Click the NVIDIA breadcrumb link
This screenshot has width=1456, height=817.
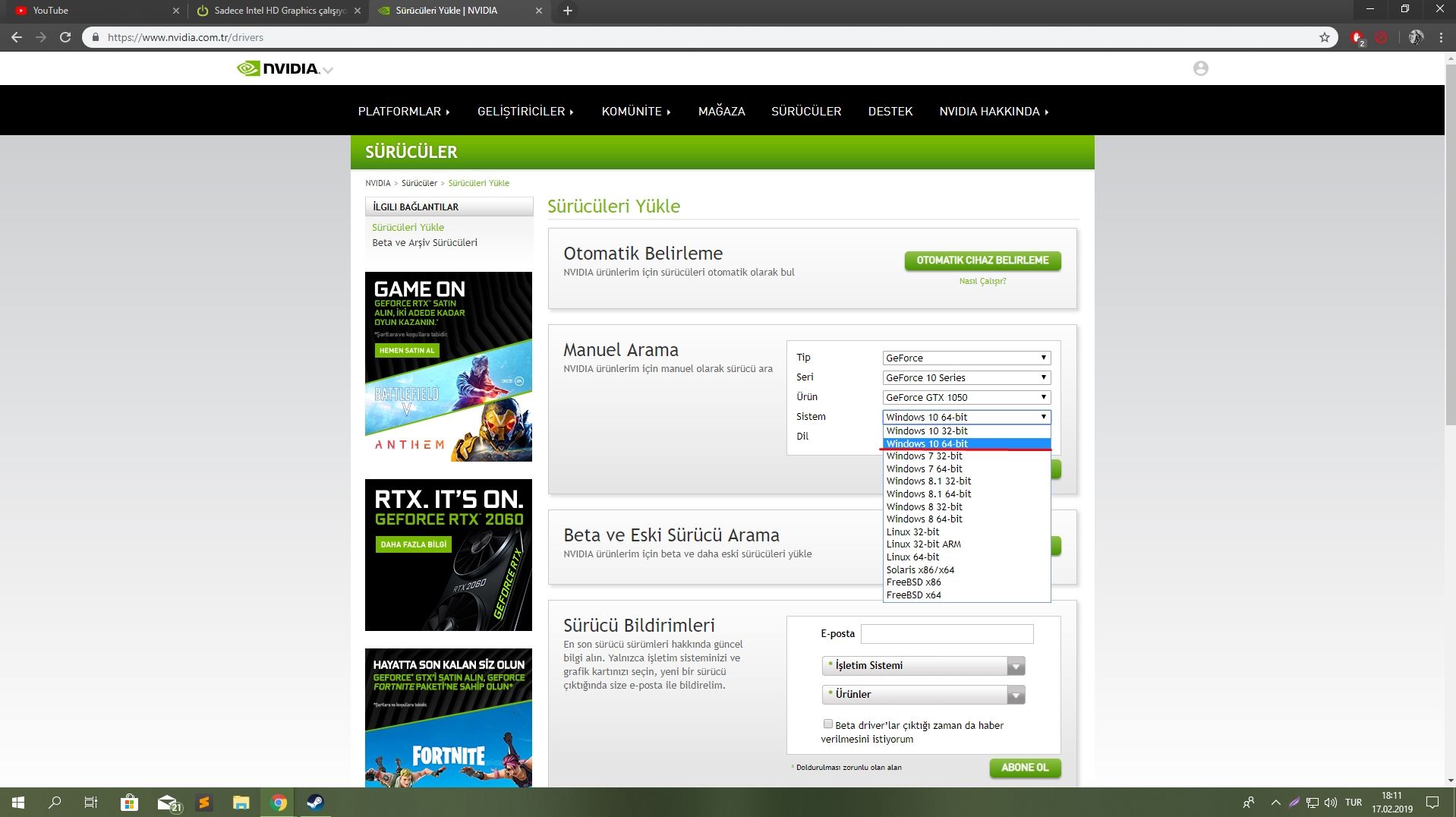tap(377, 183)
